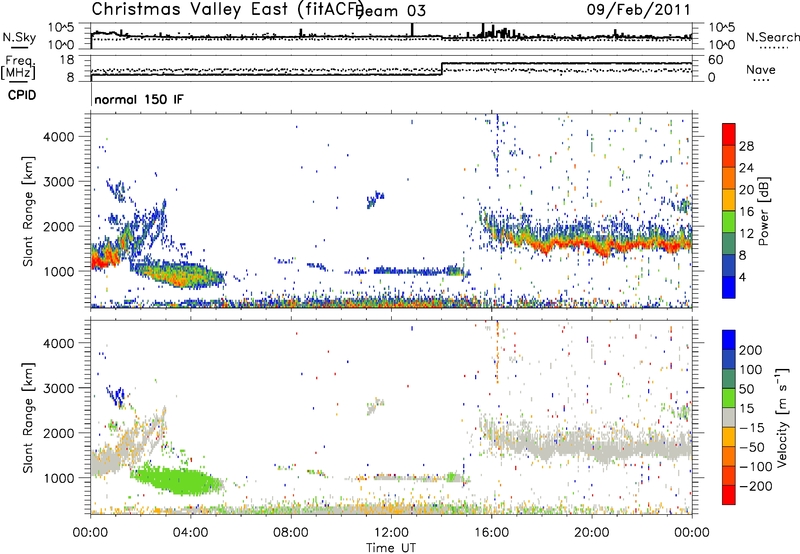Viewport: 800px width, 554px height.
Task: Click the 'Freq. [MHz]' axis label
Action: coord(18,67)
